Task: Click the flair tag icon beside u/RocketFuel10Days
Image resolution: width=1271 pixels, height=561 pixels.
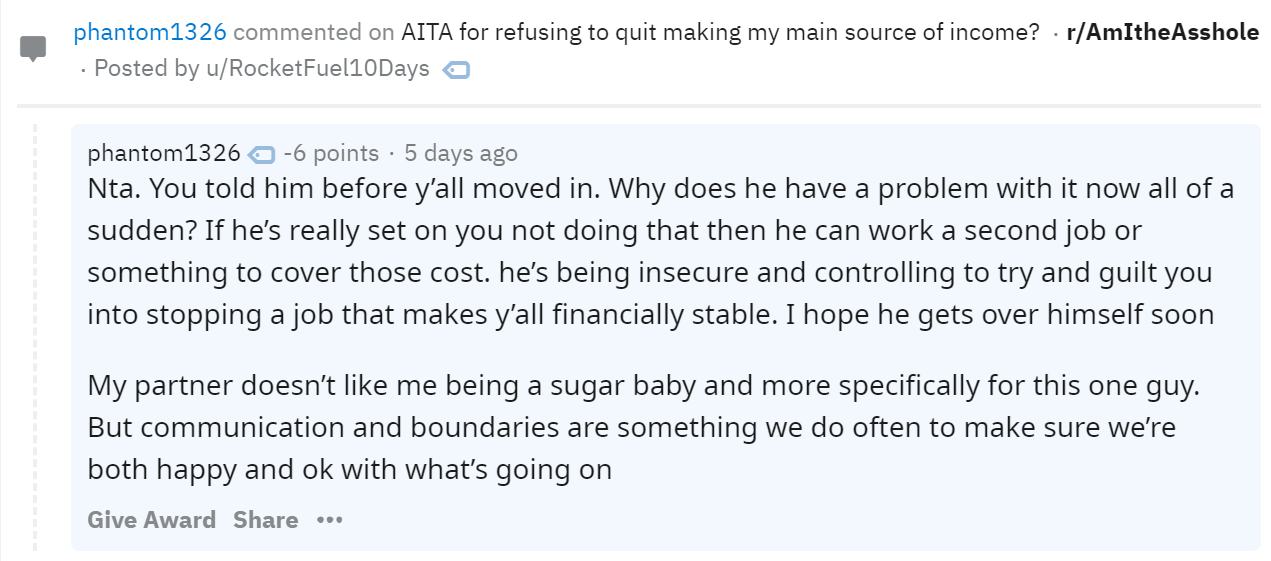Action: pyautogui.click(x=456, y=70)
